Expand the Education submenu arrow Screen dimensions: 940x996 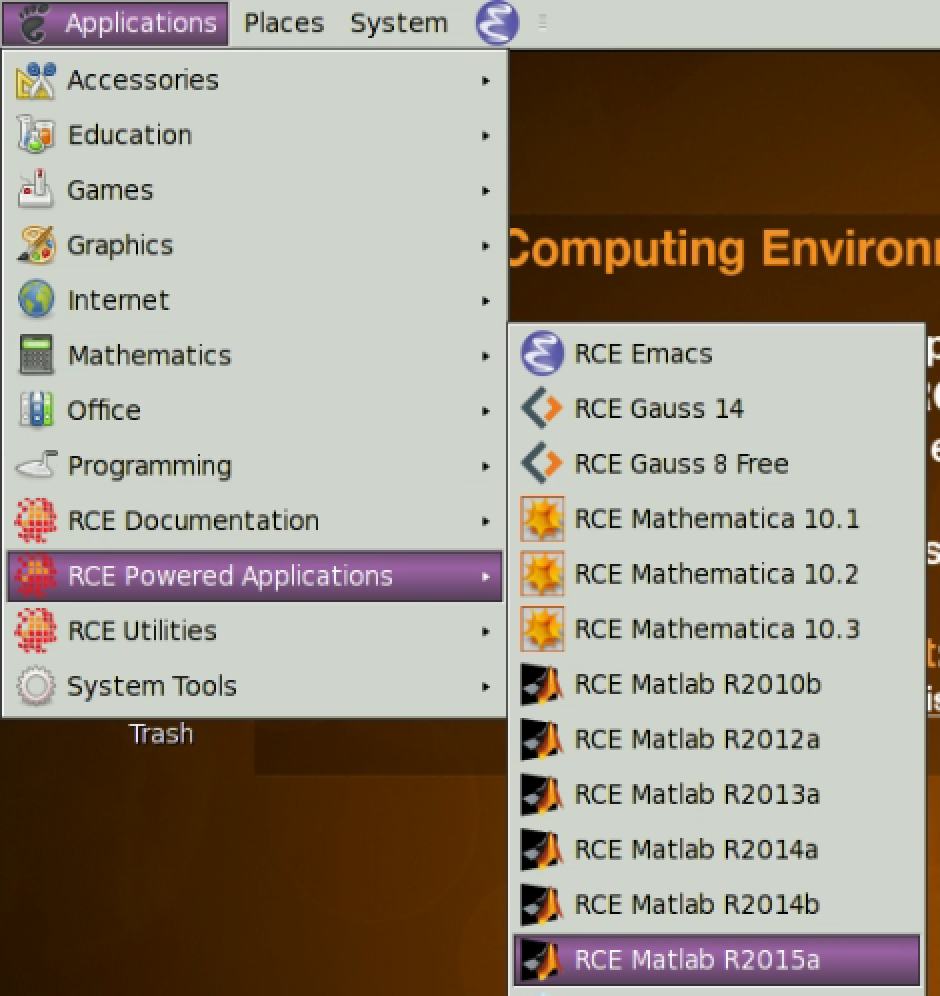tap(486, 135)
